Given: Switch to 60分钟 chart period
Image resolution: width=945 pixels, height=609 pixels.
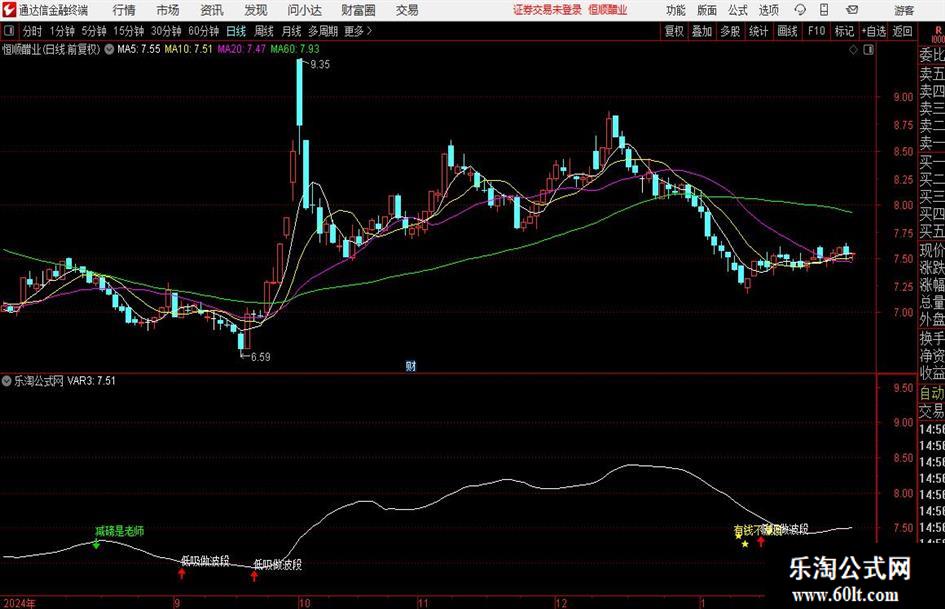Looking at the screenshot, I should [x=204, y=31].
